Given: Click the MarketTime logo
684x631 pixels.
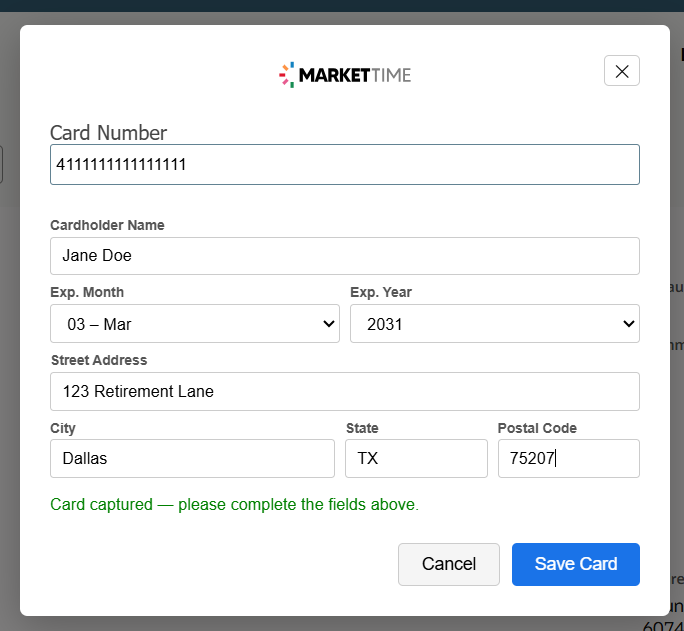Looking at the screenshot, I should pos(345,75).
